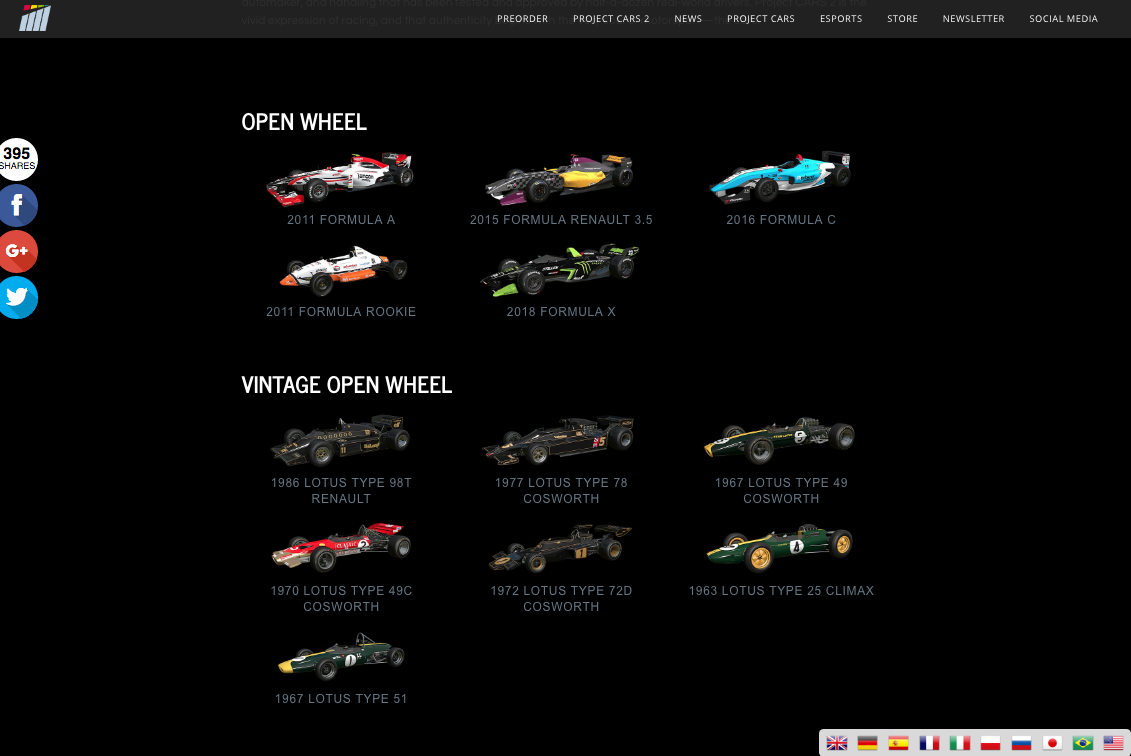Viewport: 1131px width, 756px height.
Task: Open the Project CARS menu item
Action: [761, 19]
